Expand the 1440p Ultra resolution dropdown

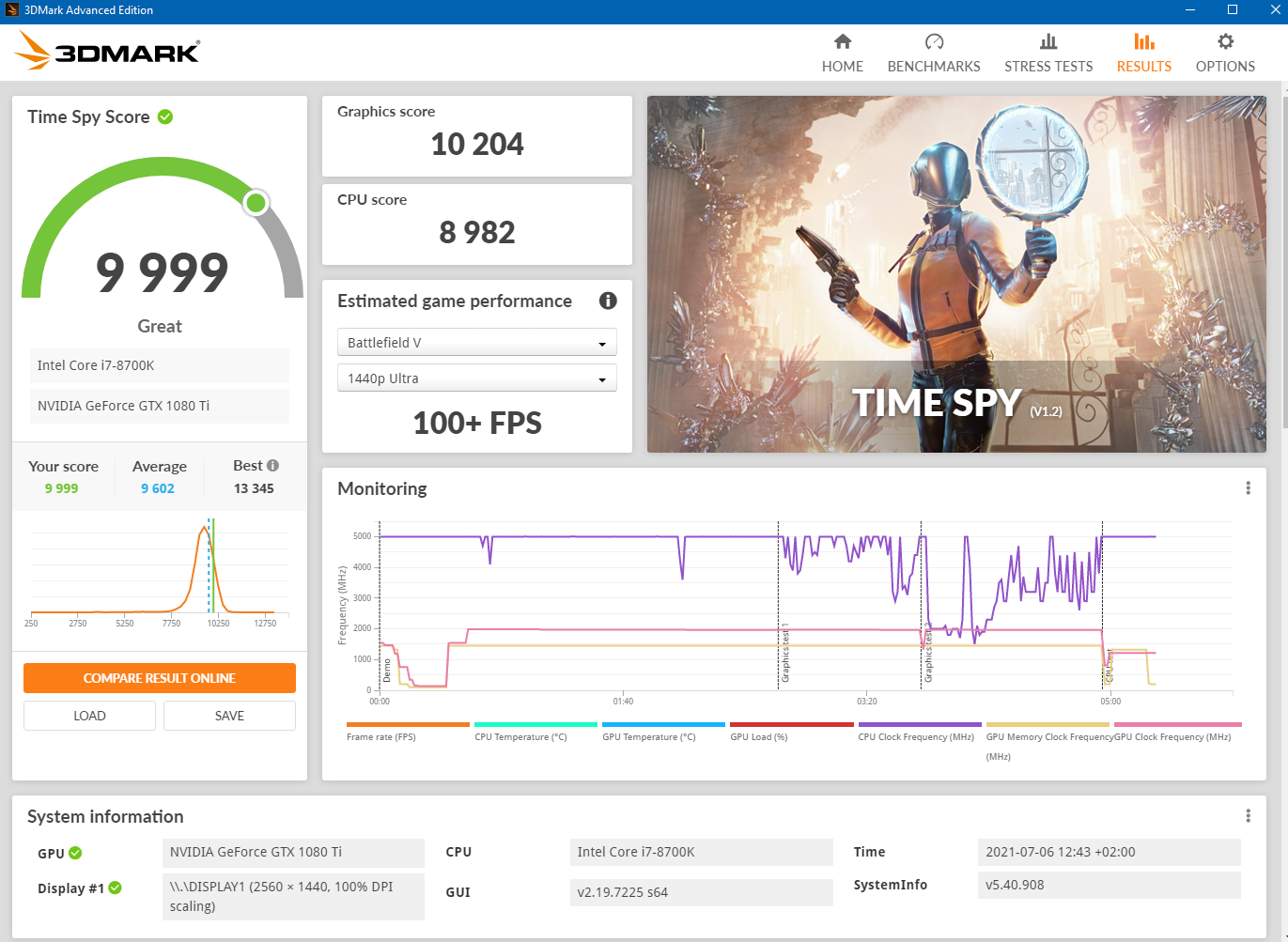point(476,378)
